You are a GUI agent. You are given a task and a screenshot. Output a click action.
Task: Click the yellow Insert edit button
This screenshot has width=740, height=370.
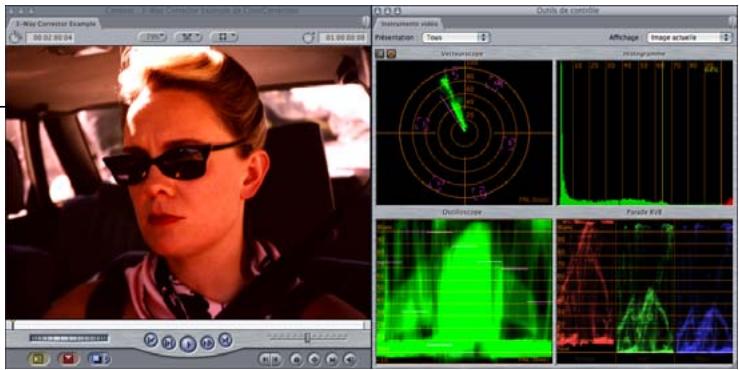click(x=39, y=359)
